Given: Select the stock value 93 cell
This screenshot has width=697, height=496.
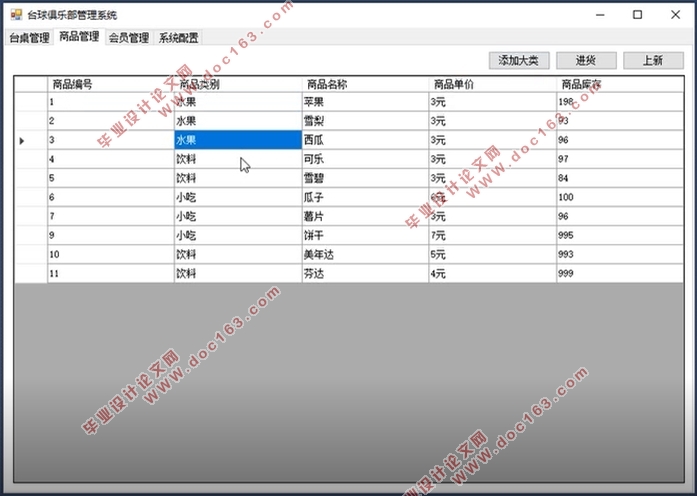Looking at the screenshot, I should coord(620,121).
